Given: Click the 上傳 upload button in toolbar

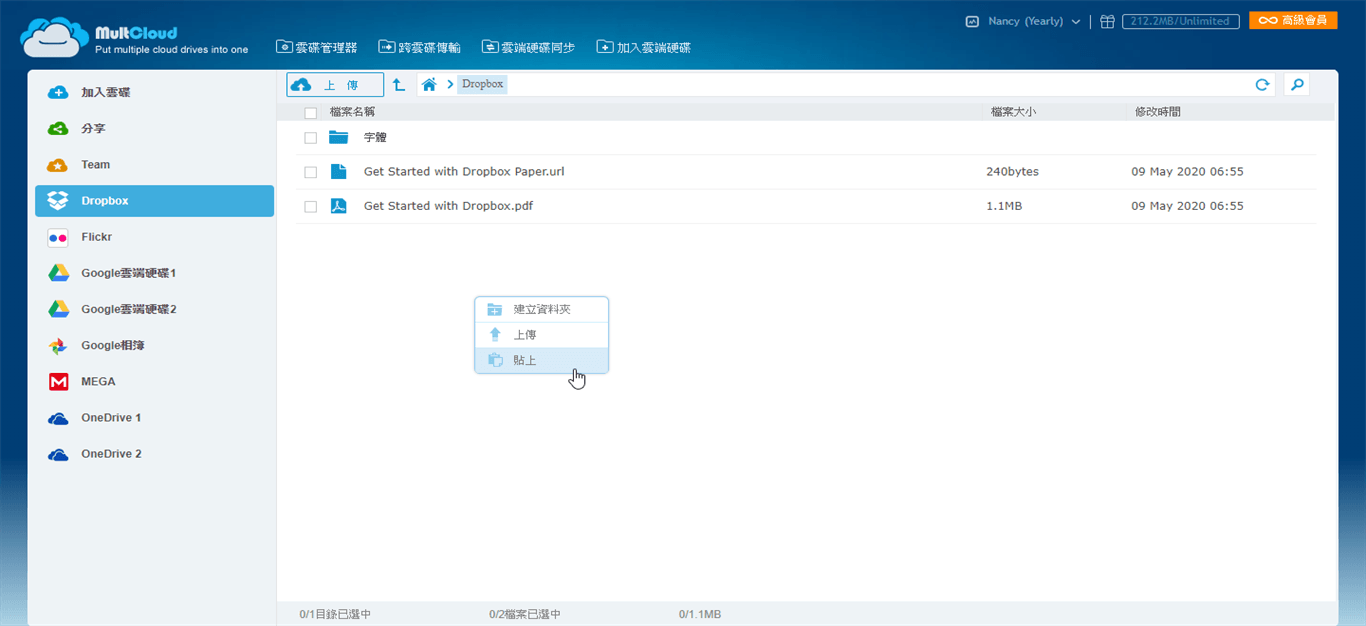Looking at the screenshot, I should (x=335, y=85).
